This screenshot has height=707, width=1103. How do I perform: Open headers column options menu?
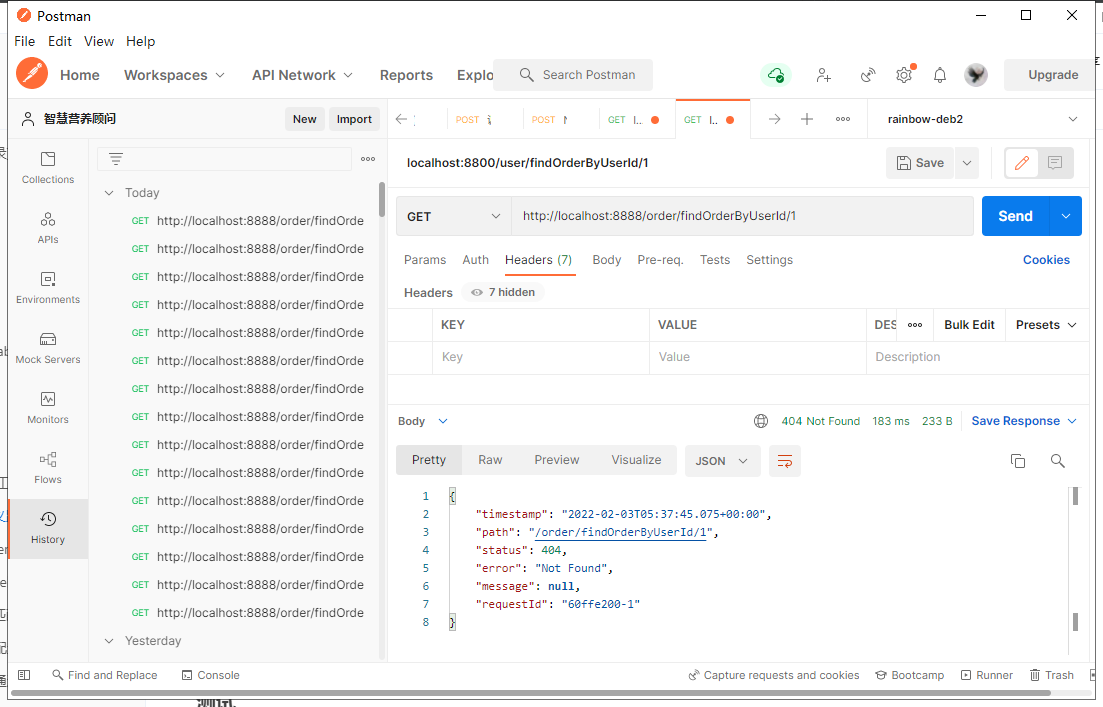tap(914, 324)
